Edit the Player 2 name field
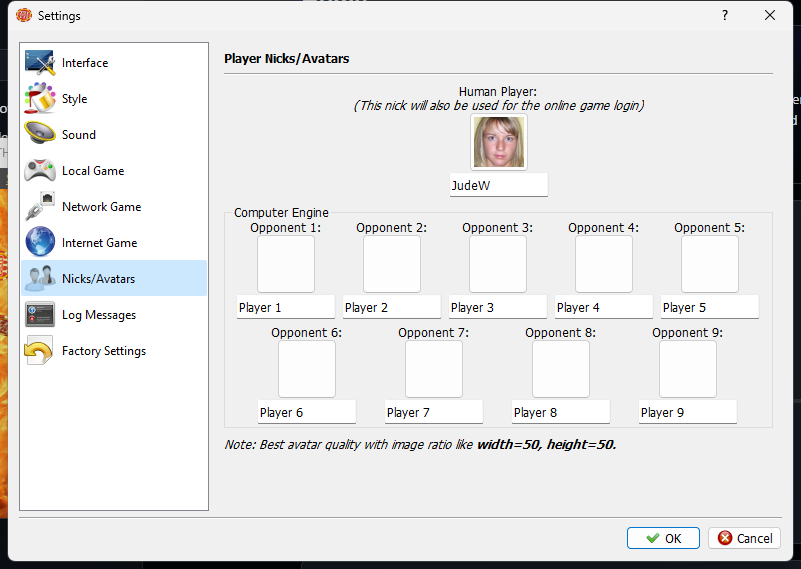Screen dimensions: 801x569 pos(391,308)
